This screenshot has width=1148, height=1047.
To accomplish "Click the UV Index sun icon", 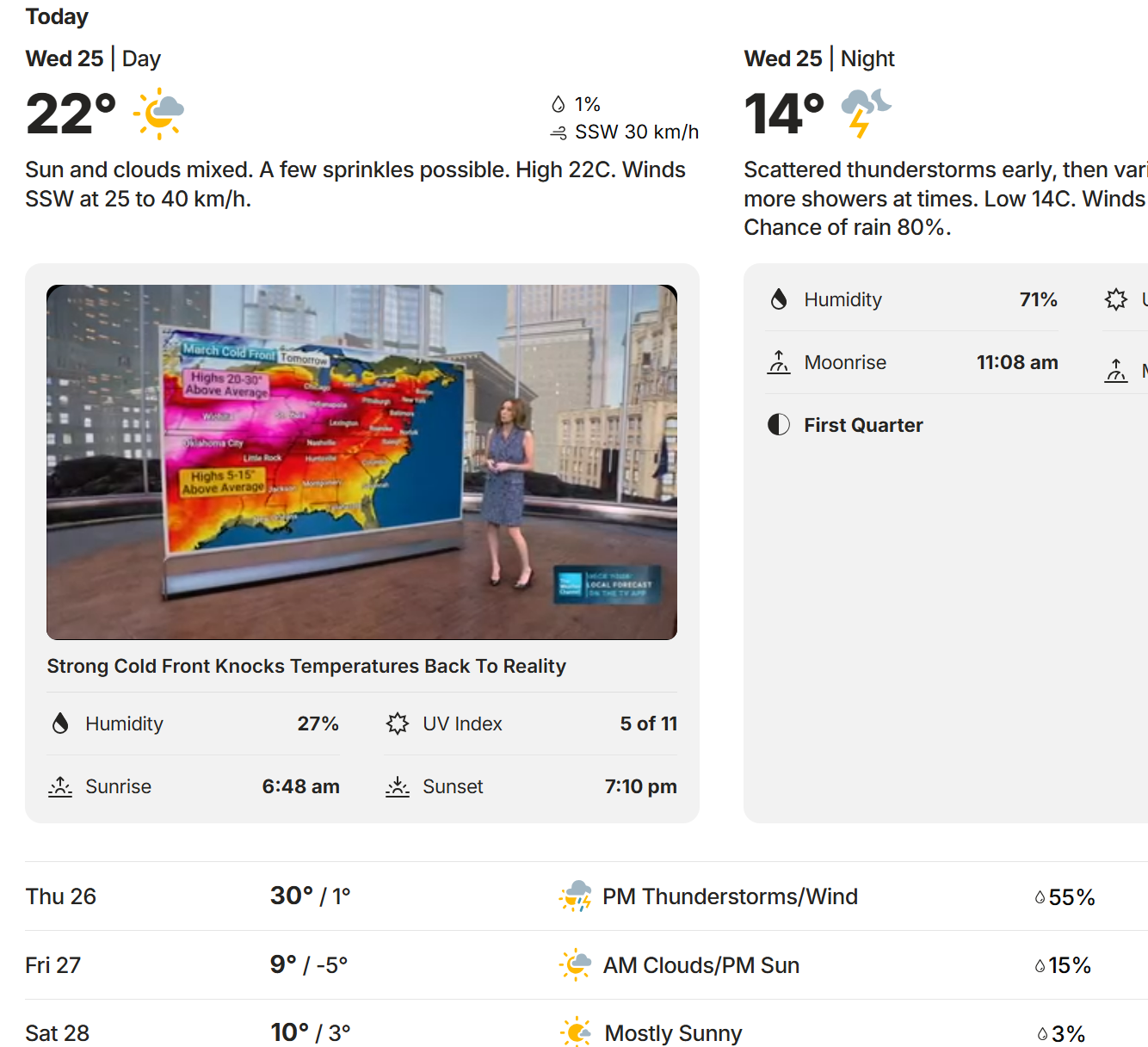I will click(398, 724).
